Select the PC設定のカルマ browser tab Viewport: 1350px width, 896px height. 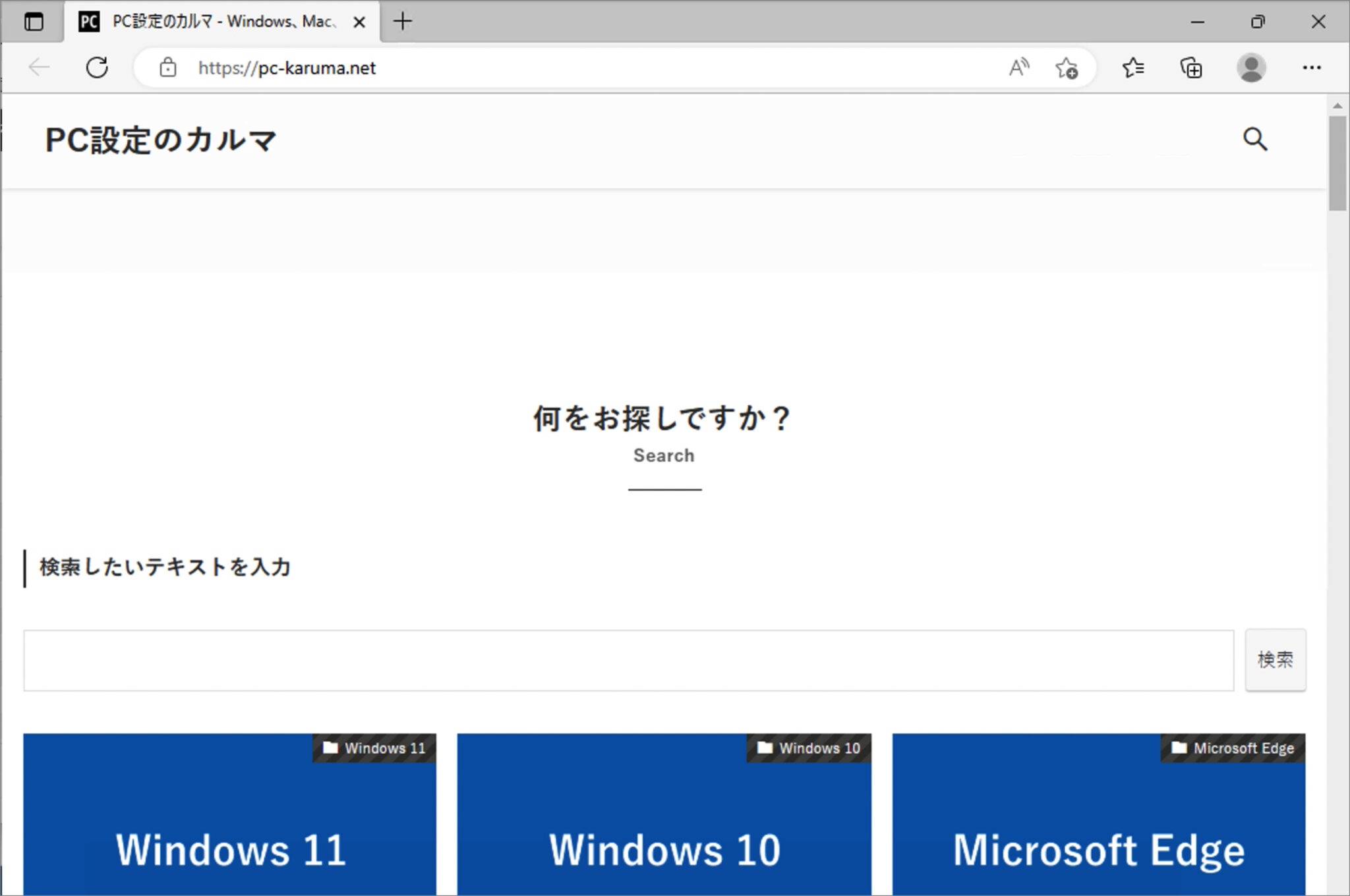pyautogui.click(x=218, y=22)
